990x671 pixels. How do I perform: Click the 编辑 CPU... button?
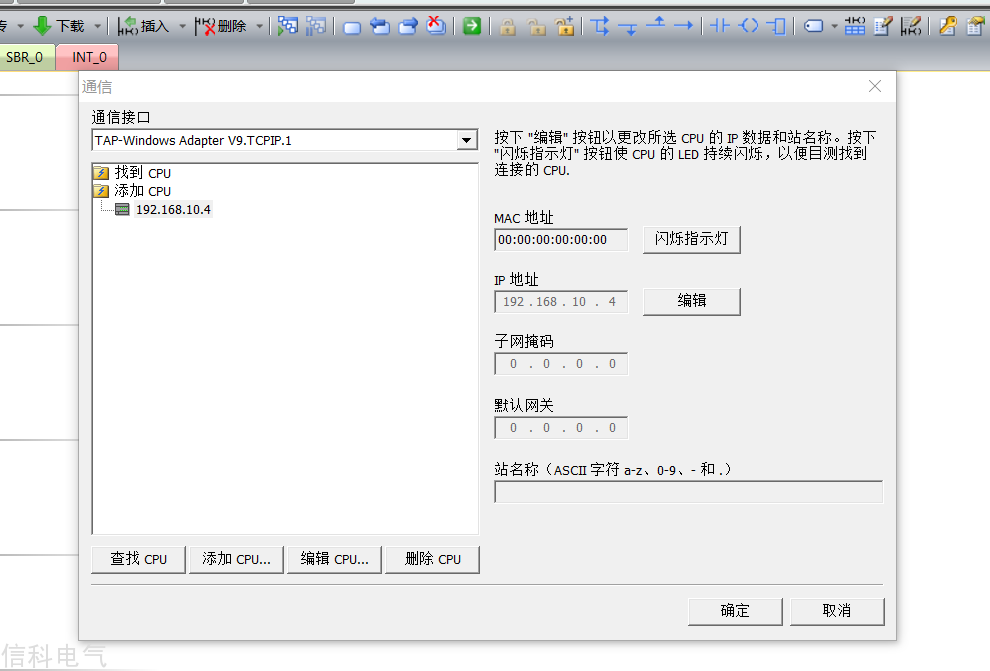pyautogui.click(x=334, y=559)
